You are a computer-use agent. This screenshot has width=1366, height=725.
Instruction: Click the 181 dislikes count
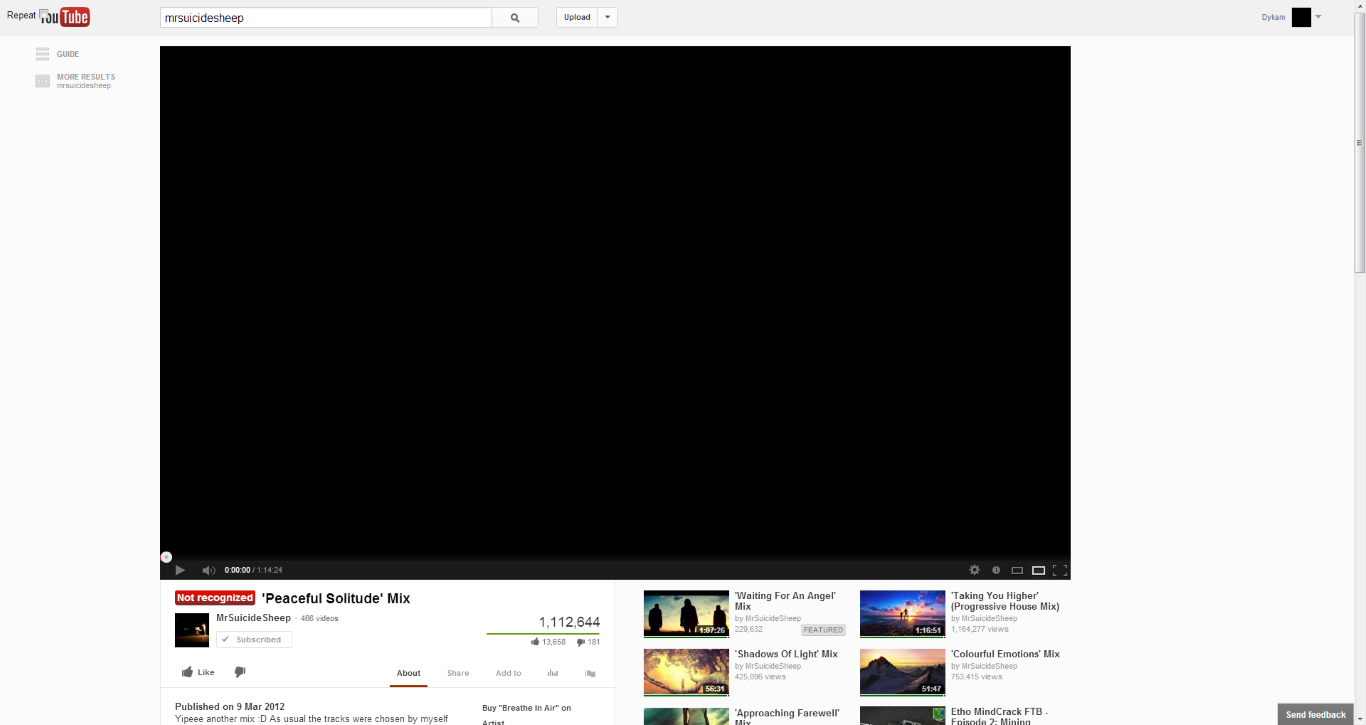(x=588, y=642)
